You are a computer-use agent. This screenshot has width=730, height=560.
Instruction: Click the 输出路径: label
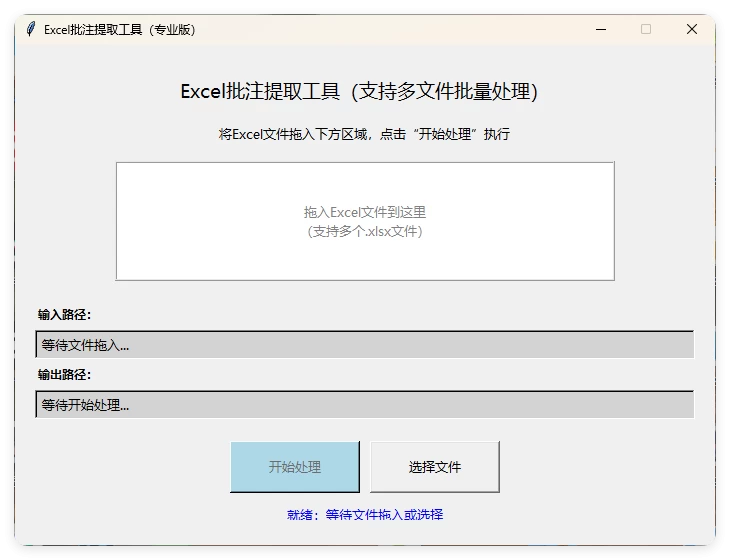[64, 375]
